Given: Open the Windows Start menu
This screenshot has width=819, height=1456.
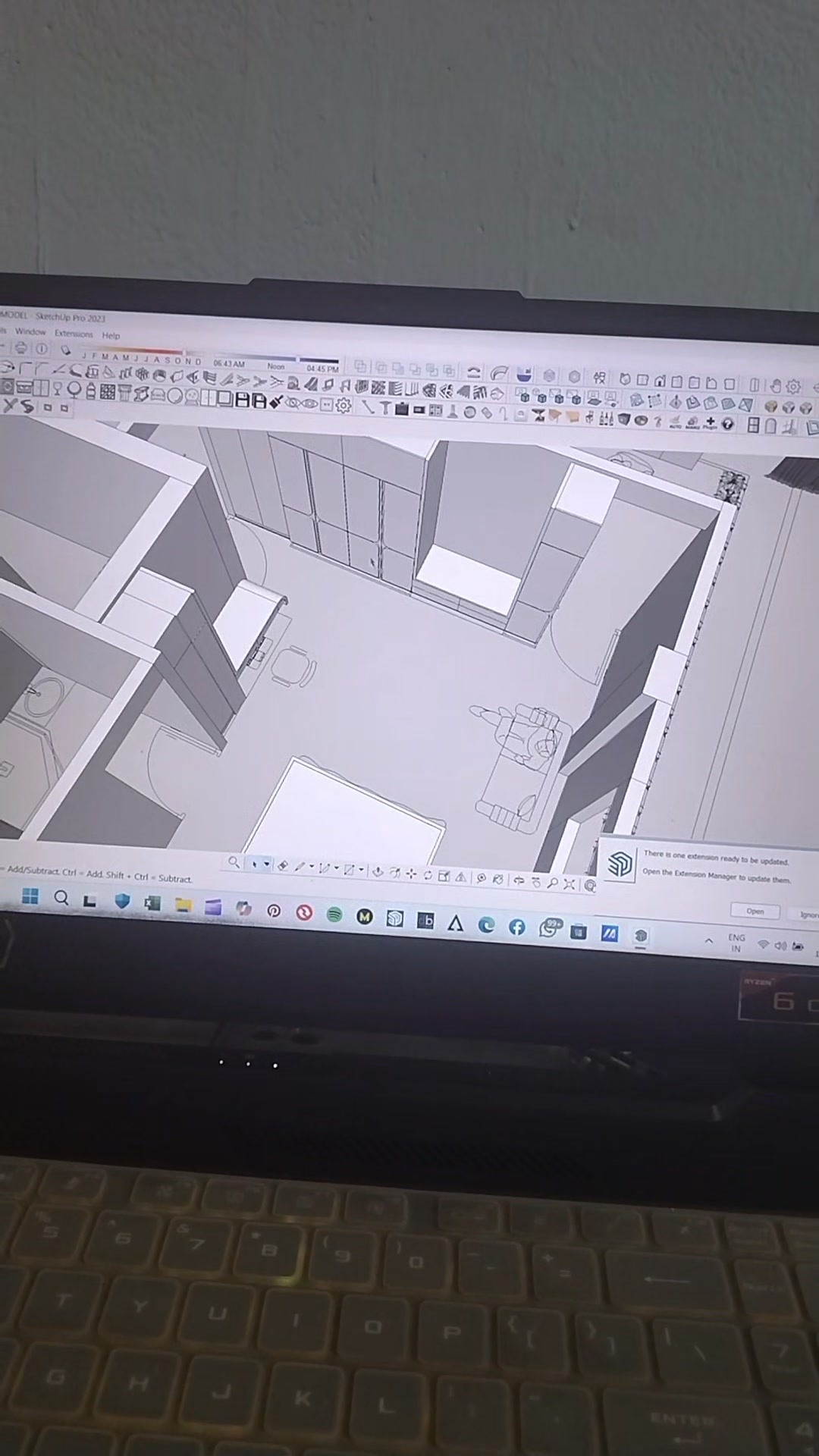Looking at the screenshot, I should click(x=30, y=897).
